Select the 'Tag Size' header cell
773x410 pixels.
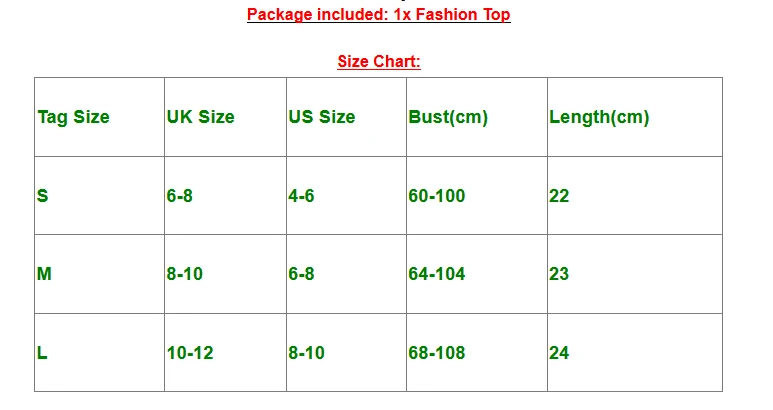[73, 117]
